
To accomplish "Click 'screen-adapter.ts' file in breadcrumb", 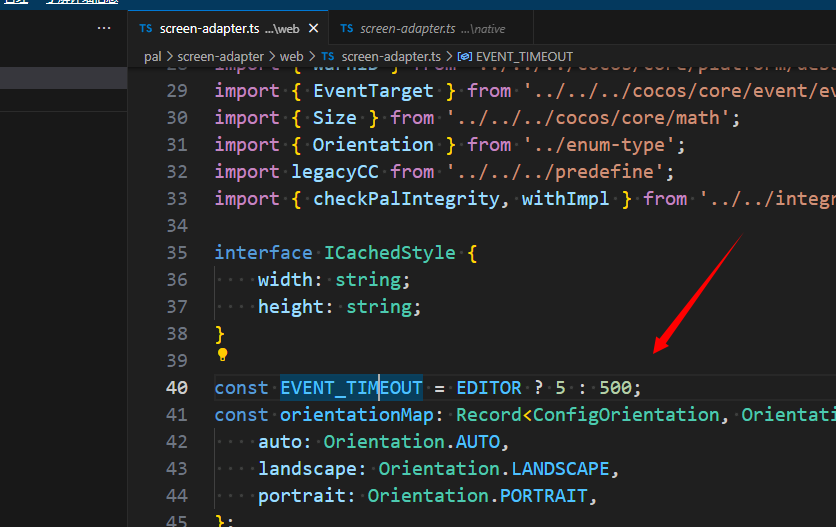I will (x=391, y=57).
